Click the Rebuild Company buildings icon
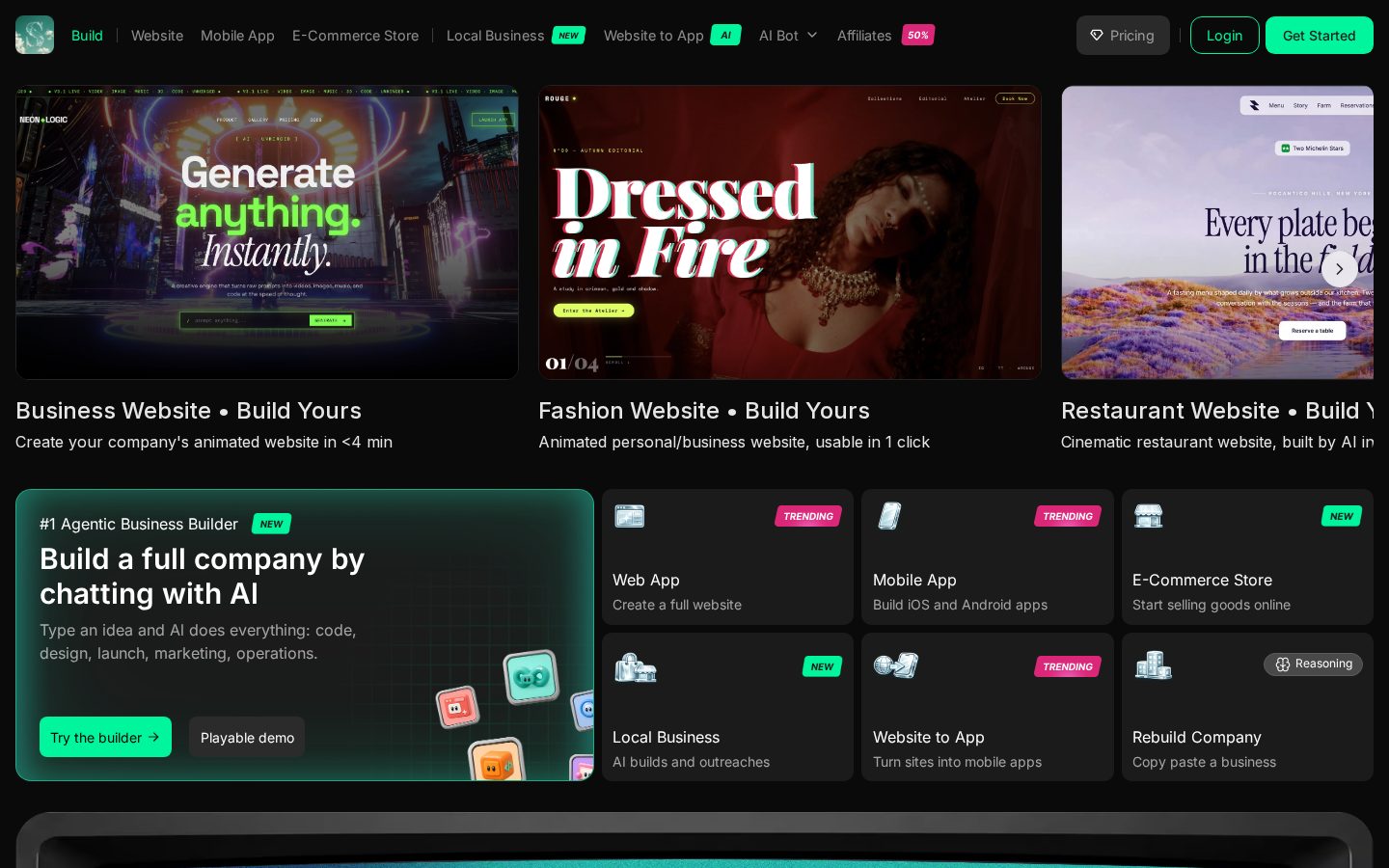 (1153, 665)
